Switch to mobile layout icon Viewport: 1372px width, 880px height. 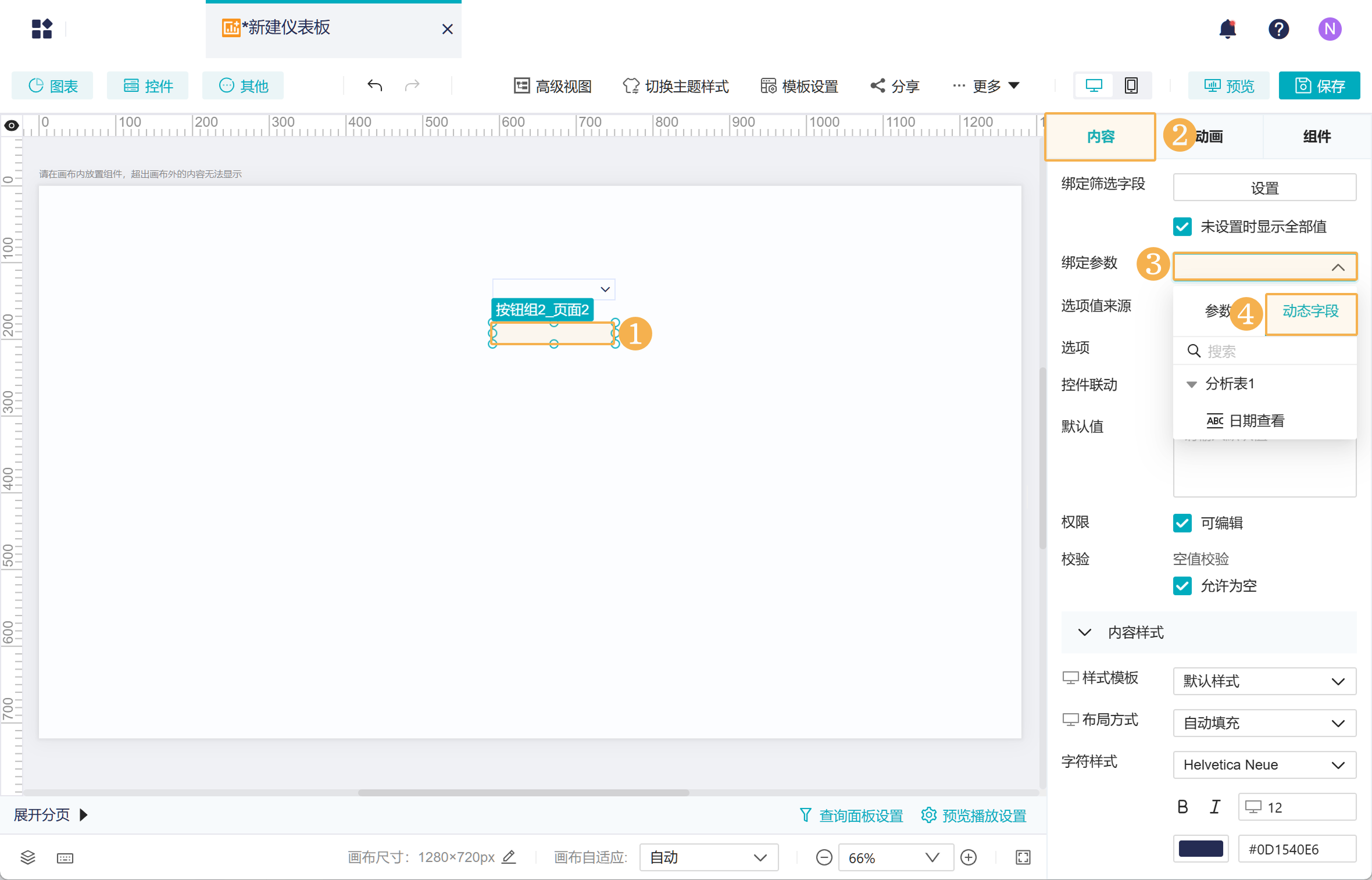tap(1131, 86)
